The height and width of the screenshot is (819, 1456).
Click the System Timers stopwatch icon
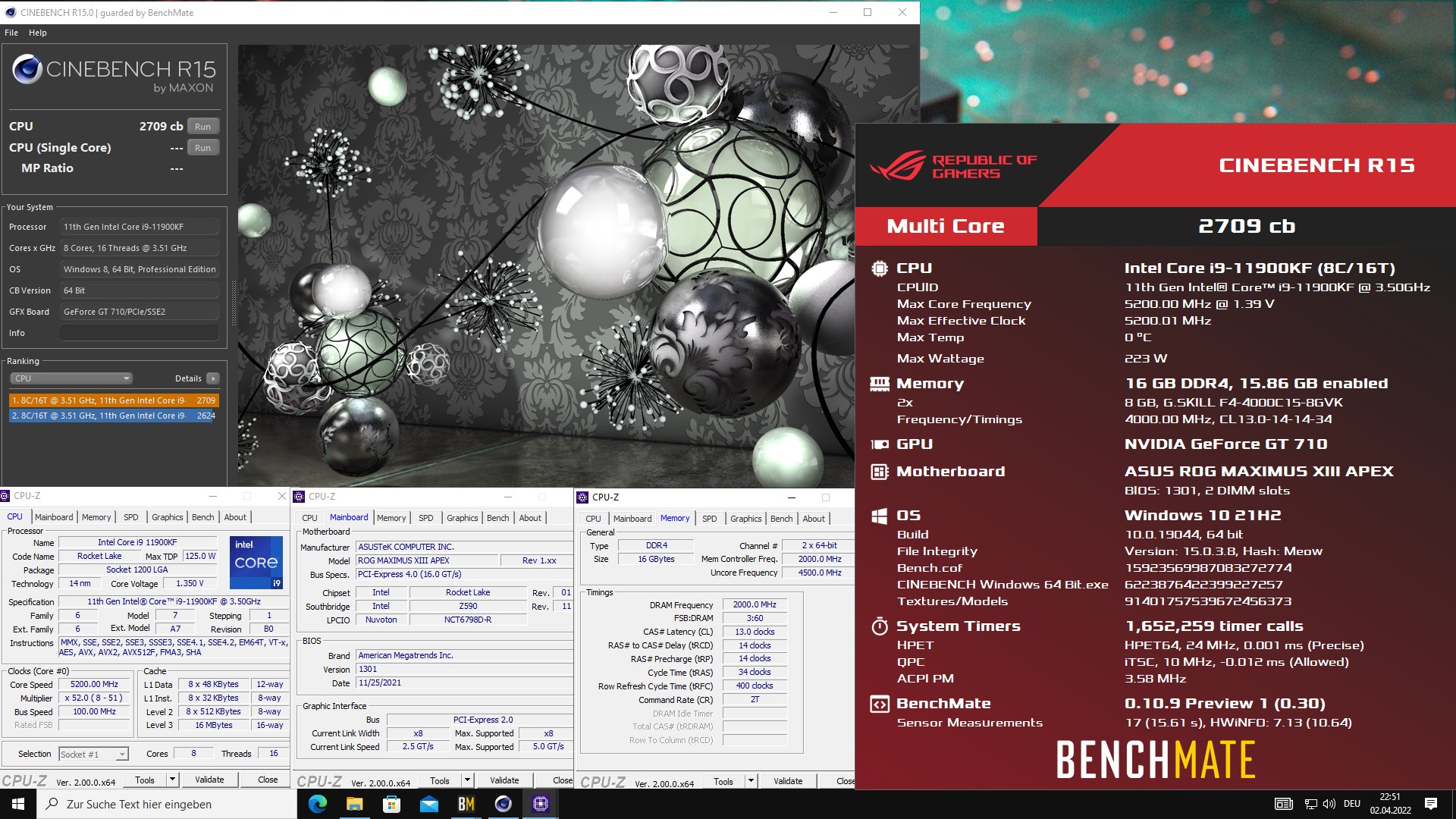pyautogui.click(x=879, y=626)
